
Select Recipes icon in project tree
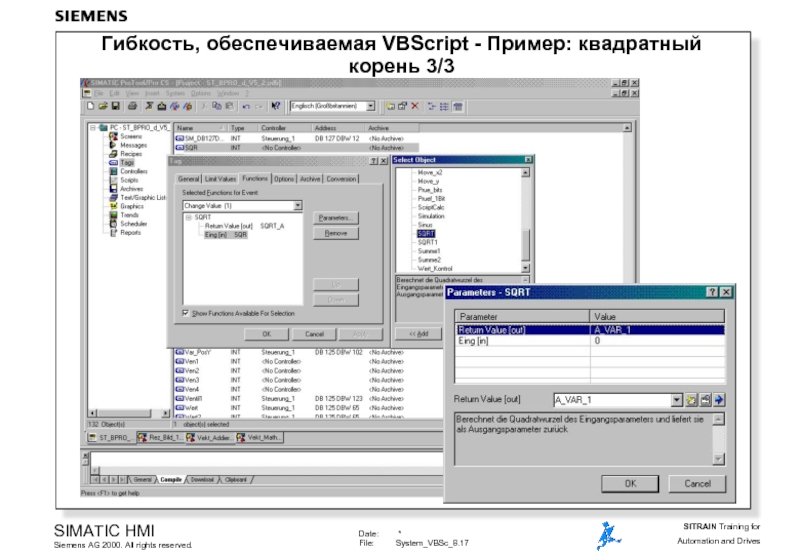pos(113,154)
